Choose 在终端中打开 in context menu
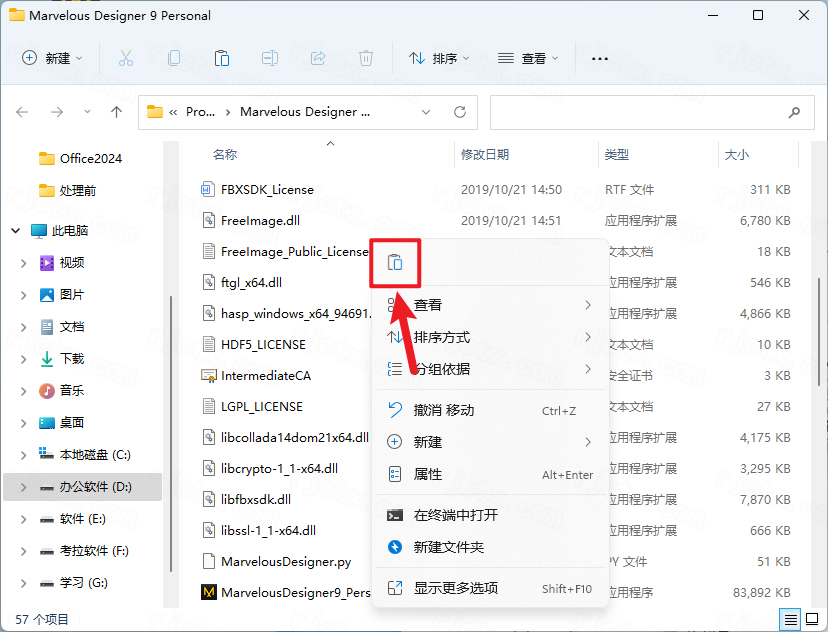This screenshot has width=828, height=632. [490, 515]
